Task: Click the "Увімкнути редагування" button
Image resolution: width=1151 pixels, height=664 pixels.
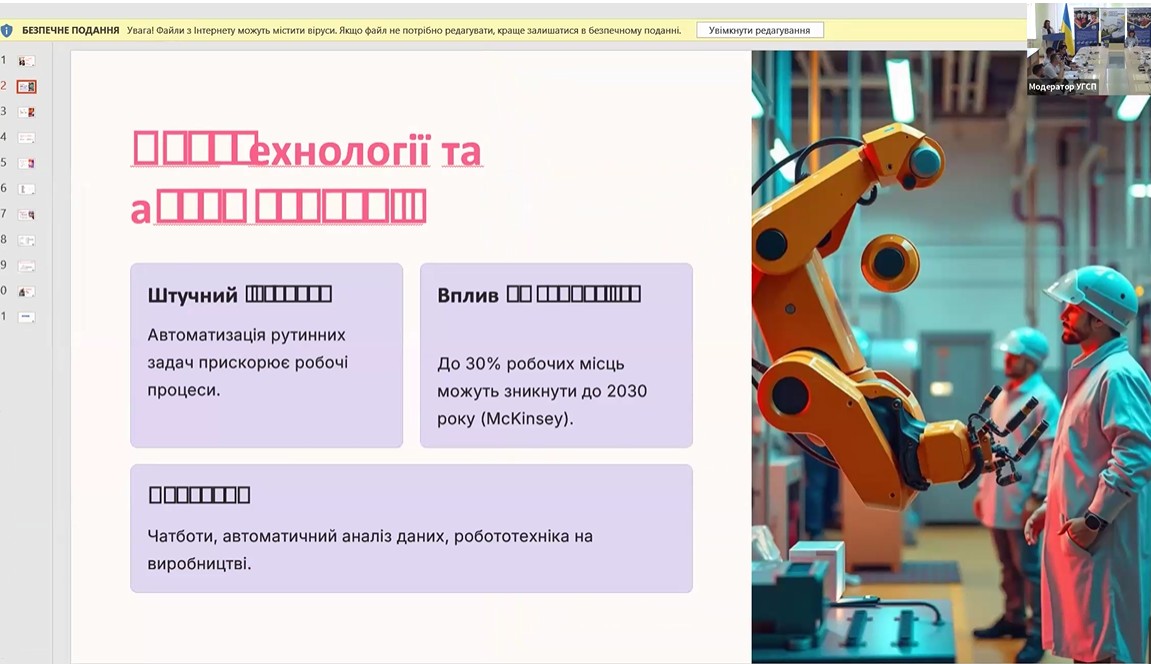Action: click(760, 30)
